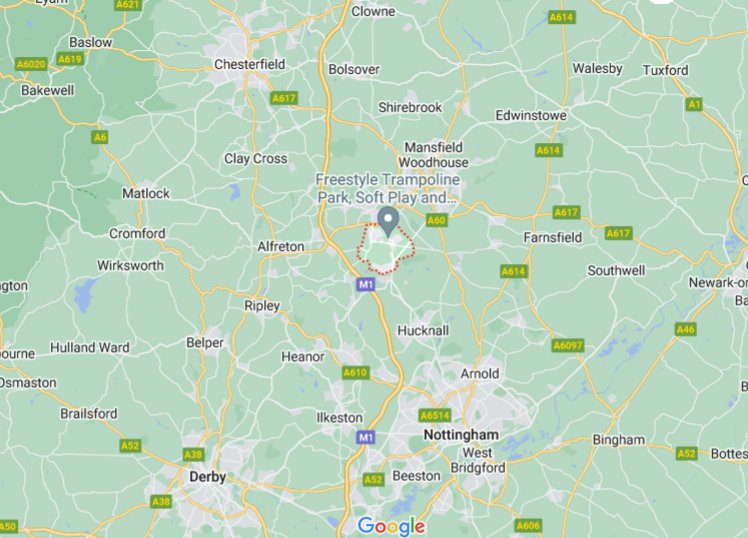Click the A606 road badge
Screen dimensions: 748x538
pyautogui.click(x=528, y=526)
